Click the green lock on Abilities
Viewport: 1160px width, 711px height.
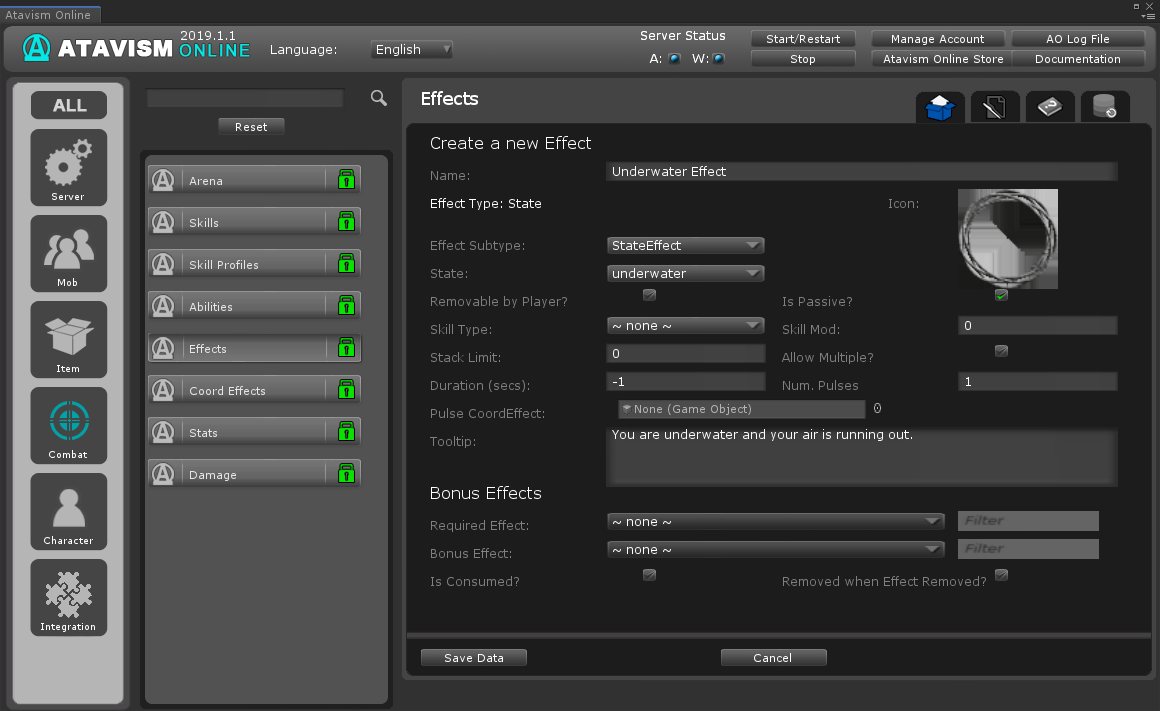[346, 306]
